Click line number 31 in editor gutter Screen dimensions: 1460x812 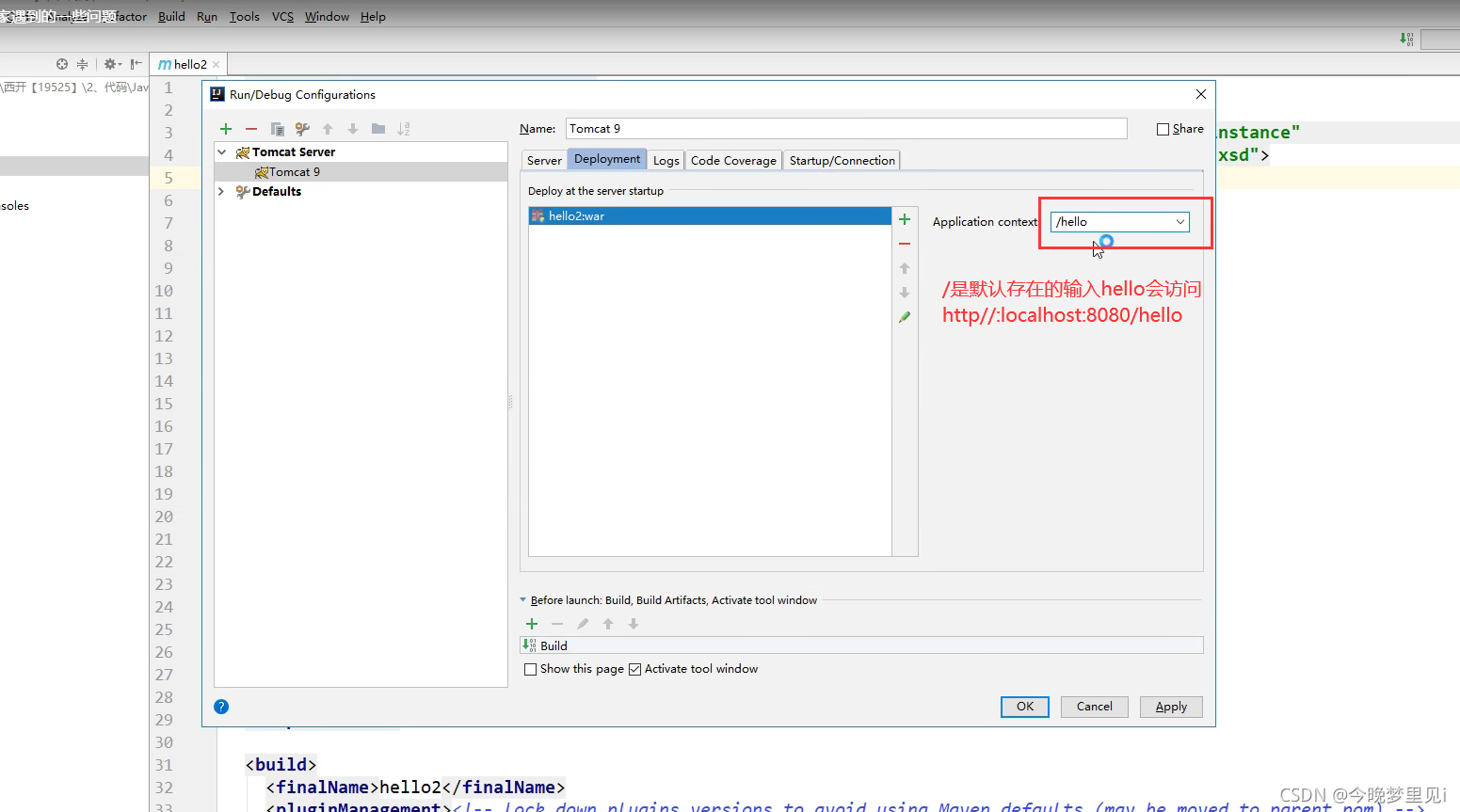coord(164,765)
